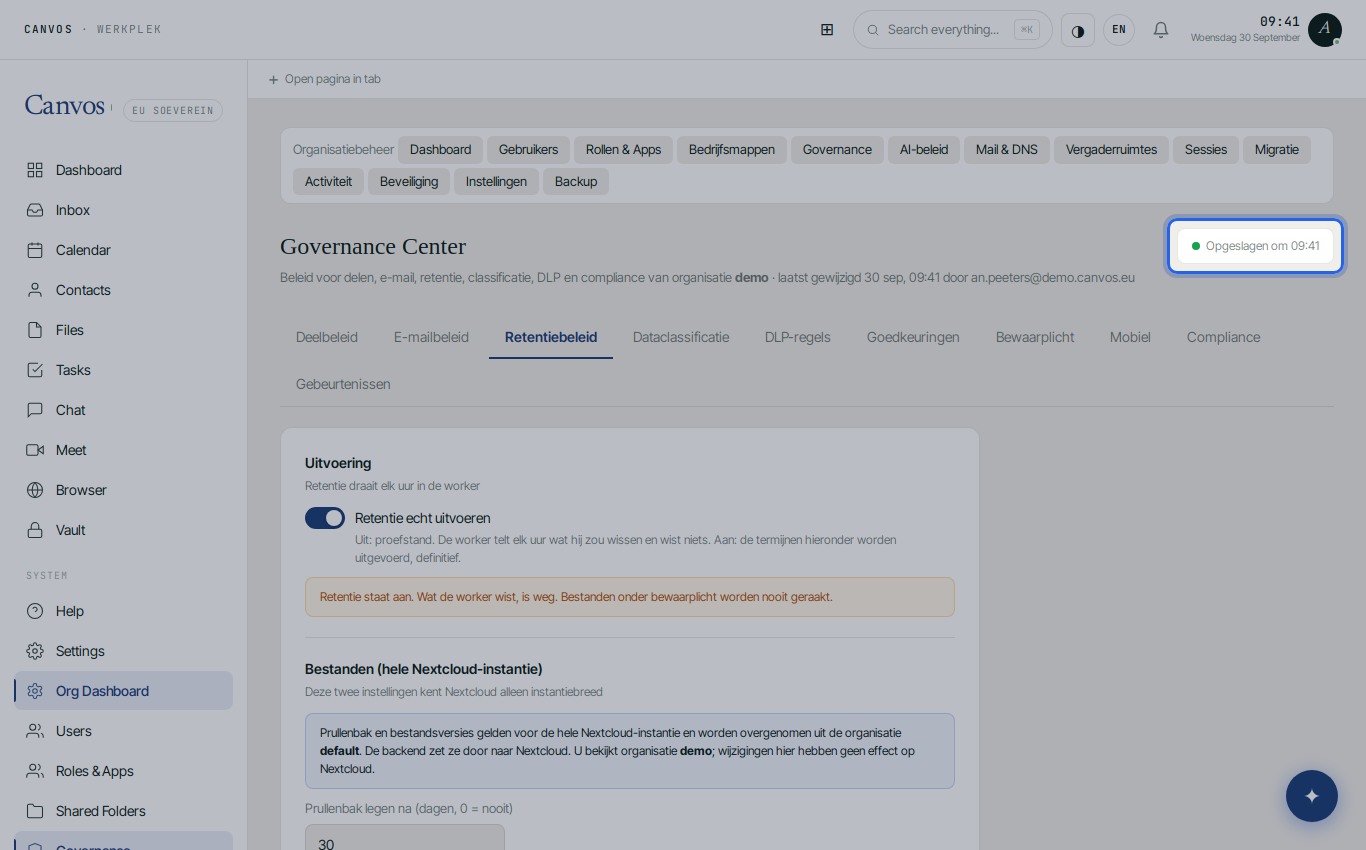Open Browser globe icon in sidebar
Viewport: 1366px width, 850px height.
[x=35, y=490]
